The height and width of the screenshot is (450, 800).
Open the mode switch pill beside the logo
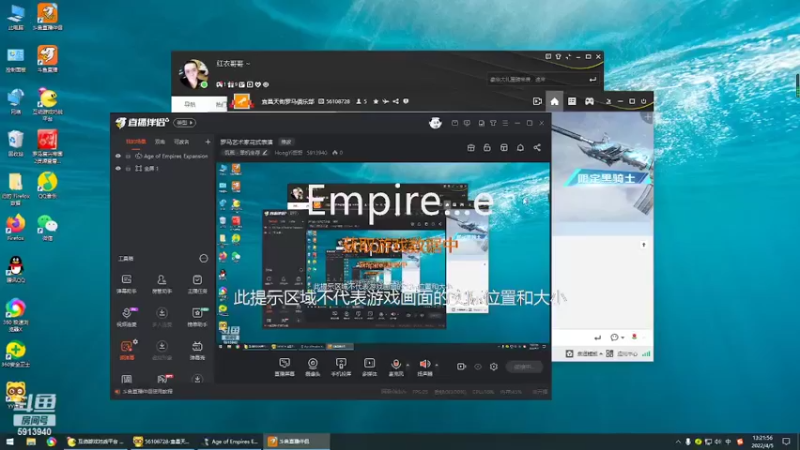coord(184,122)
